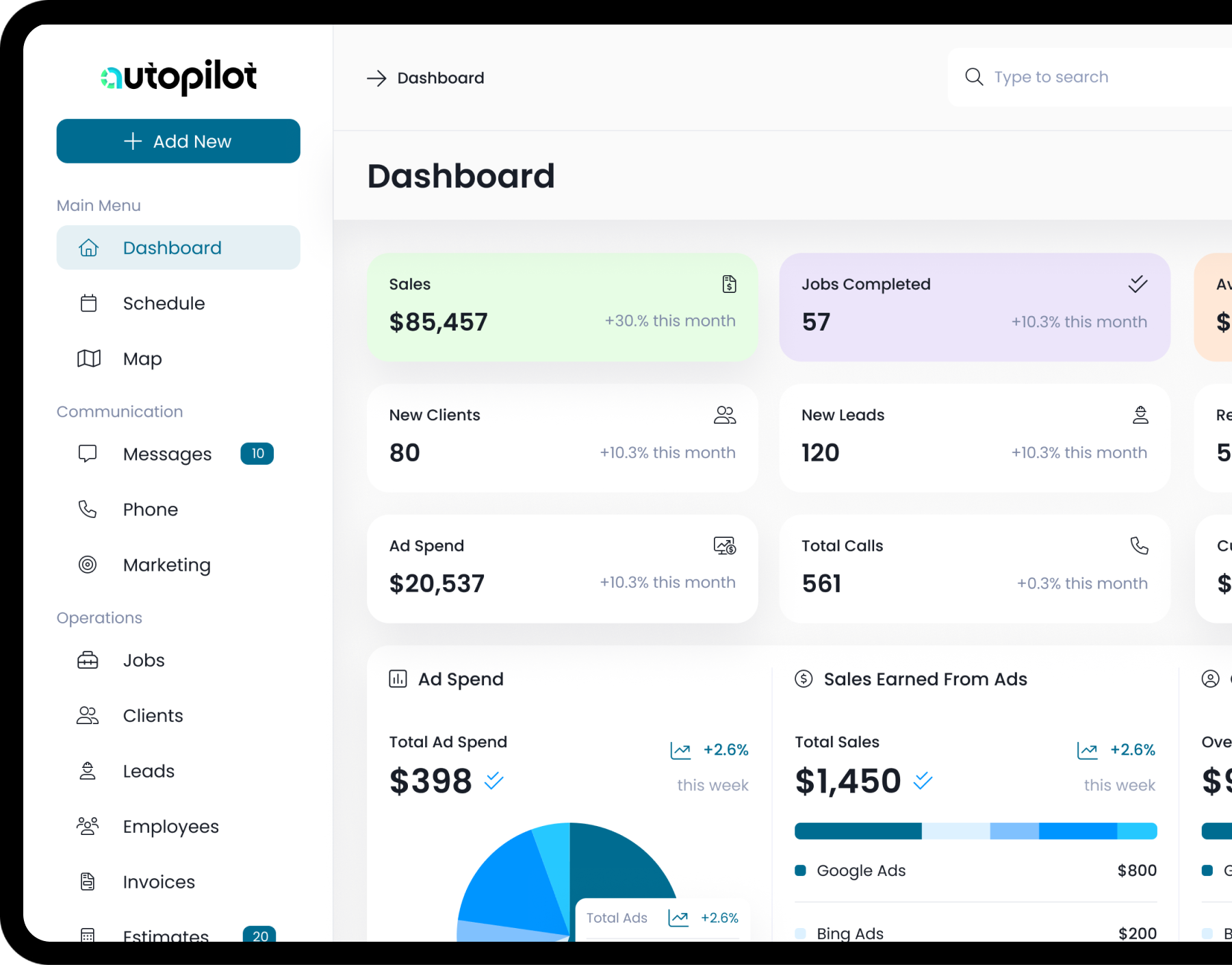Click the worker icon on New Leads card
The height and width of the screenshot is (965, 1232).
coord(1140,415)
